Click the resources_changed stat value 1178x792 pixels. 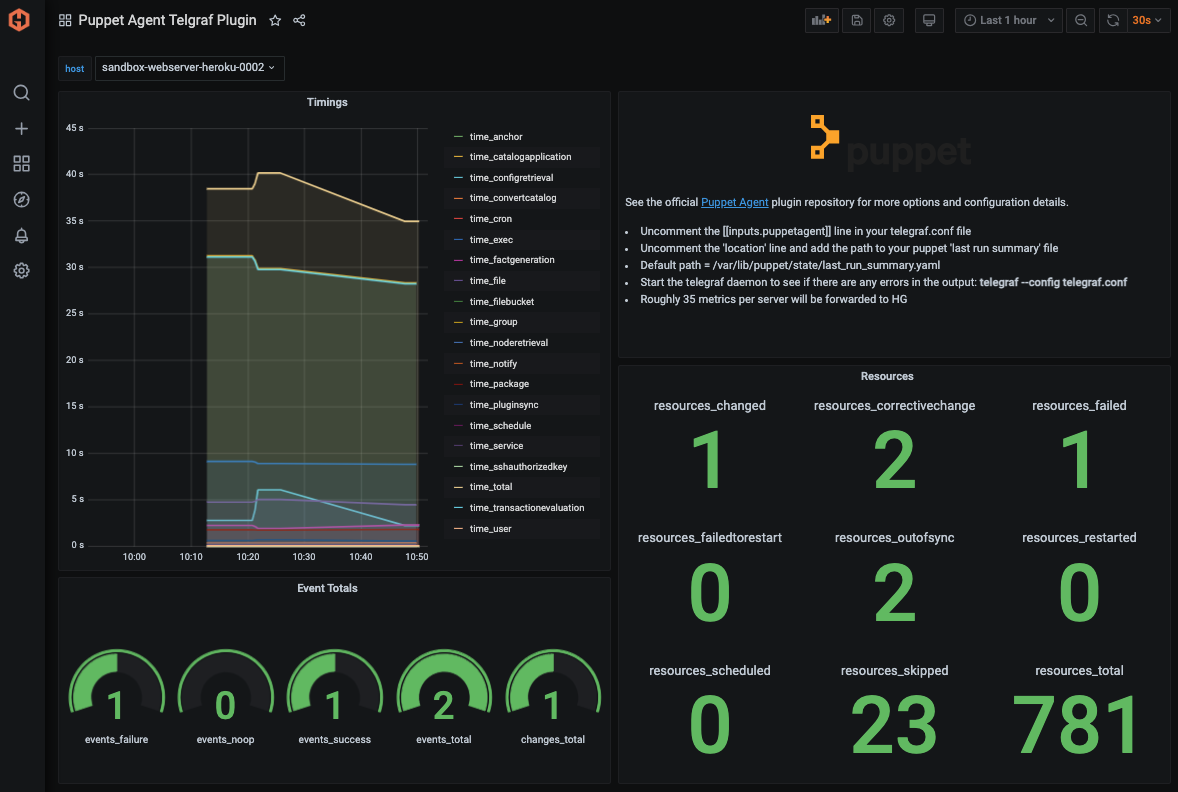pyautogui.click(x=708, y=460)
